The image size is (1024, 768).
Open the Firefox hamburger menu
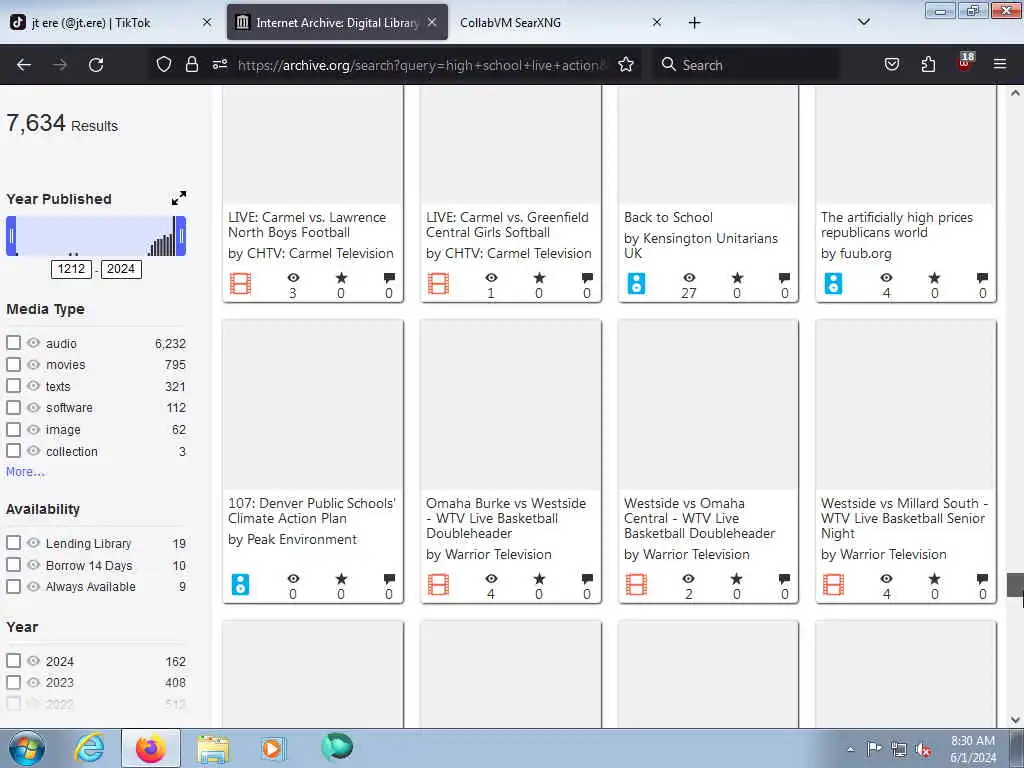[x=1000, y=64]
